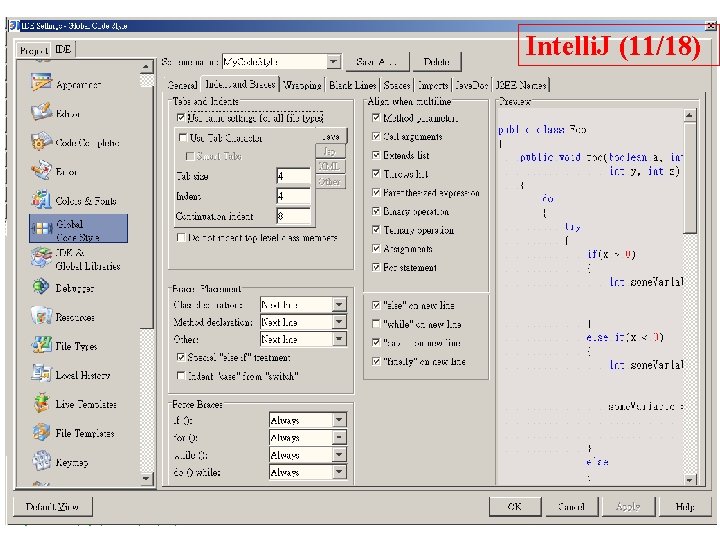Switch to the Project settings tab

(34, 50)
